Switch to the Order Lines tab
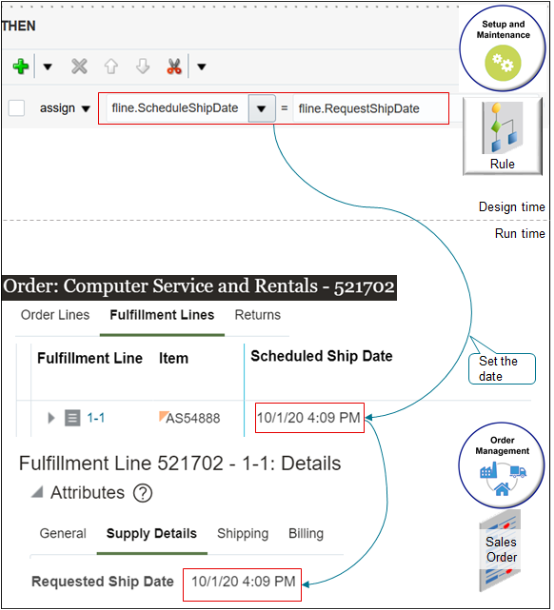 (55, 315)
